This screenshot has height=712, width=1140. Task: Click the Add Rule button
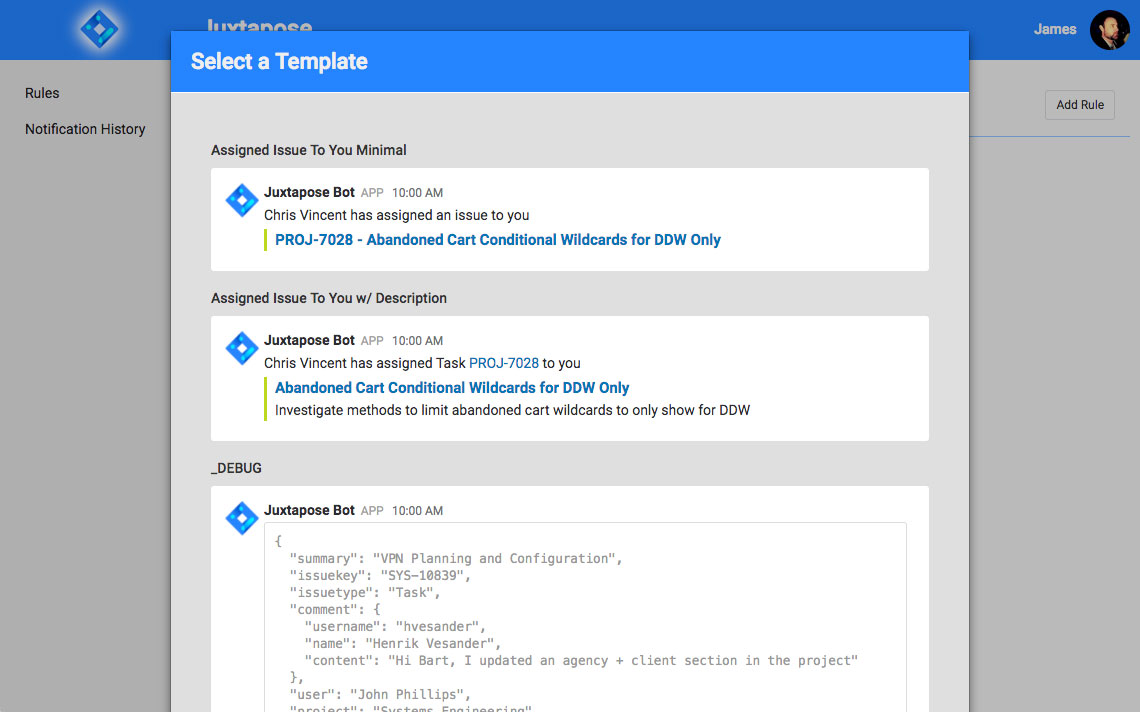[1080, 105]
